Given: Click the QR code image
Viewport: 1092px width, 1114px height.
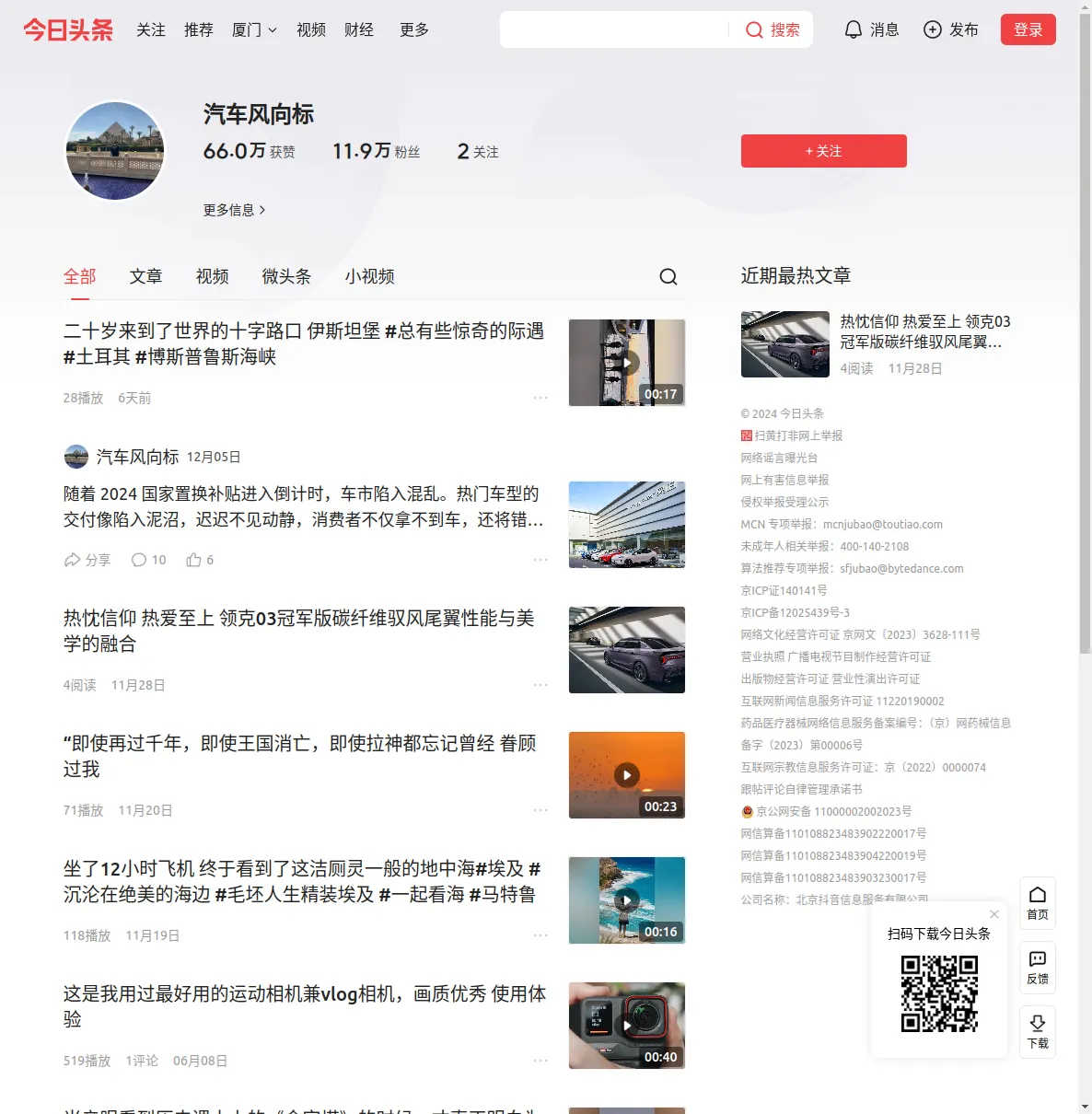Looking at the screenshot, I should coord(939,993).
